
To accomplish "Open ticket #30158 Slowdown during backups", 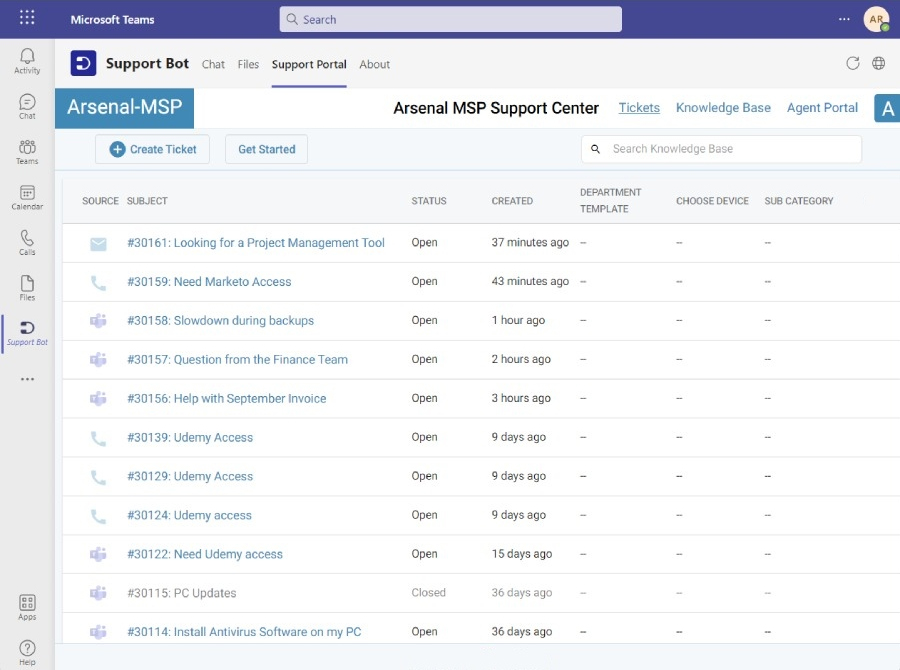I will (x=220, y=320).
